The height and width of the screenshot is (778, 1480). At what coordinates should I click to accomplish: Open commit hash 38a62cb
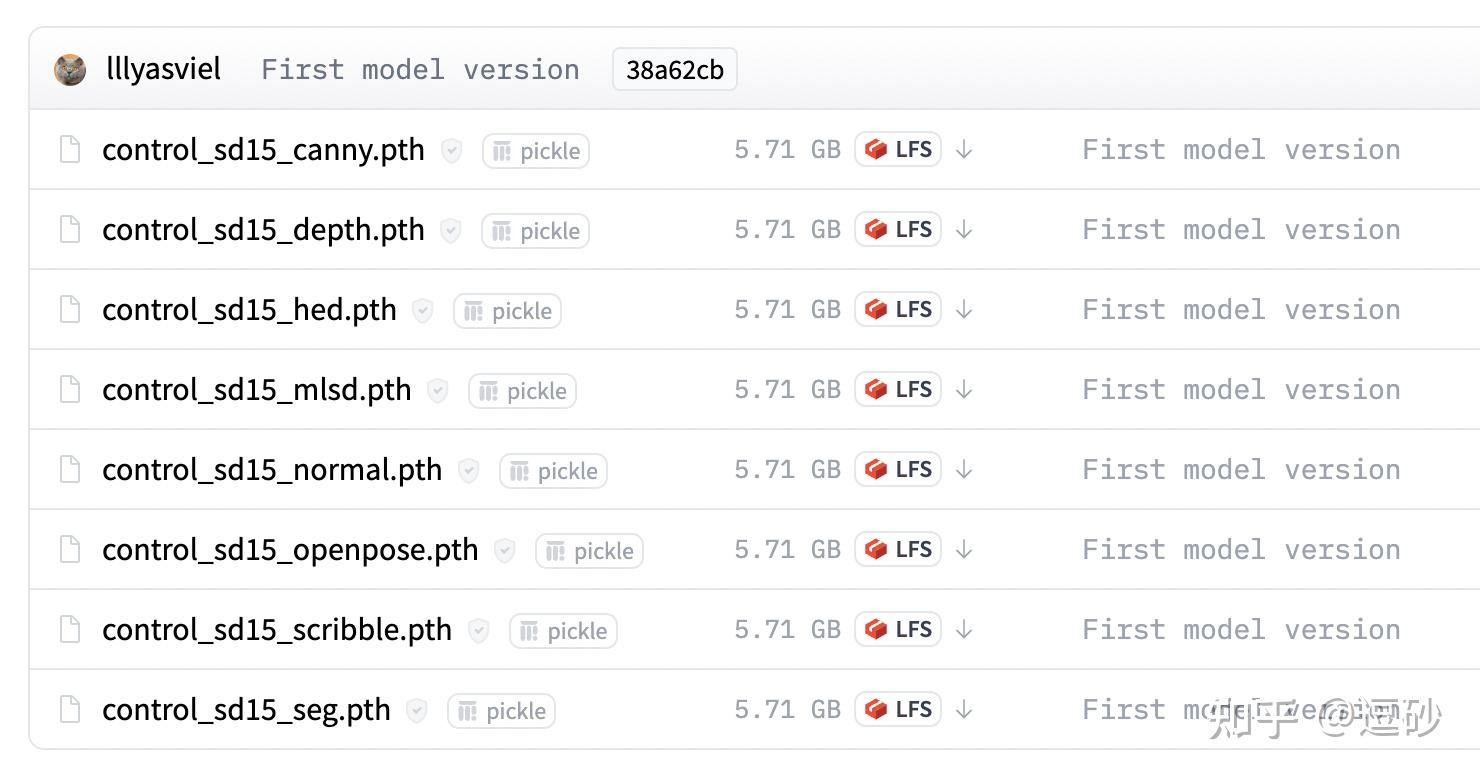tap(675, 70)
